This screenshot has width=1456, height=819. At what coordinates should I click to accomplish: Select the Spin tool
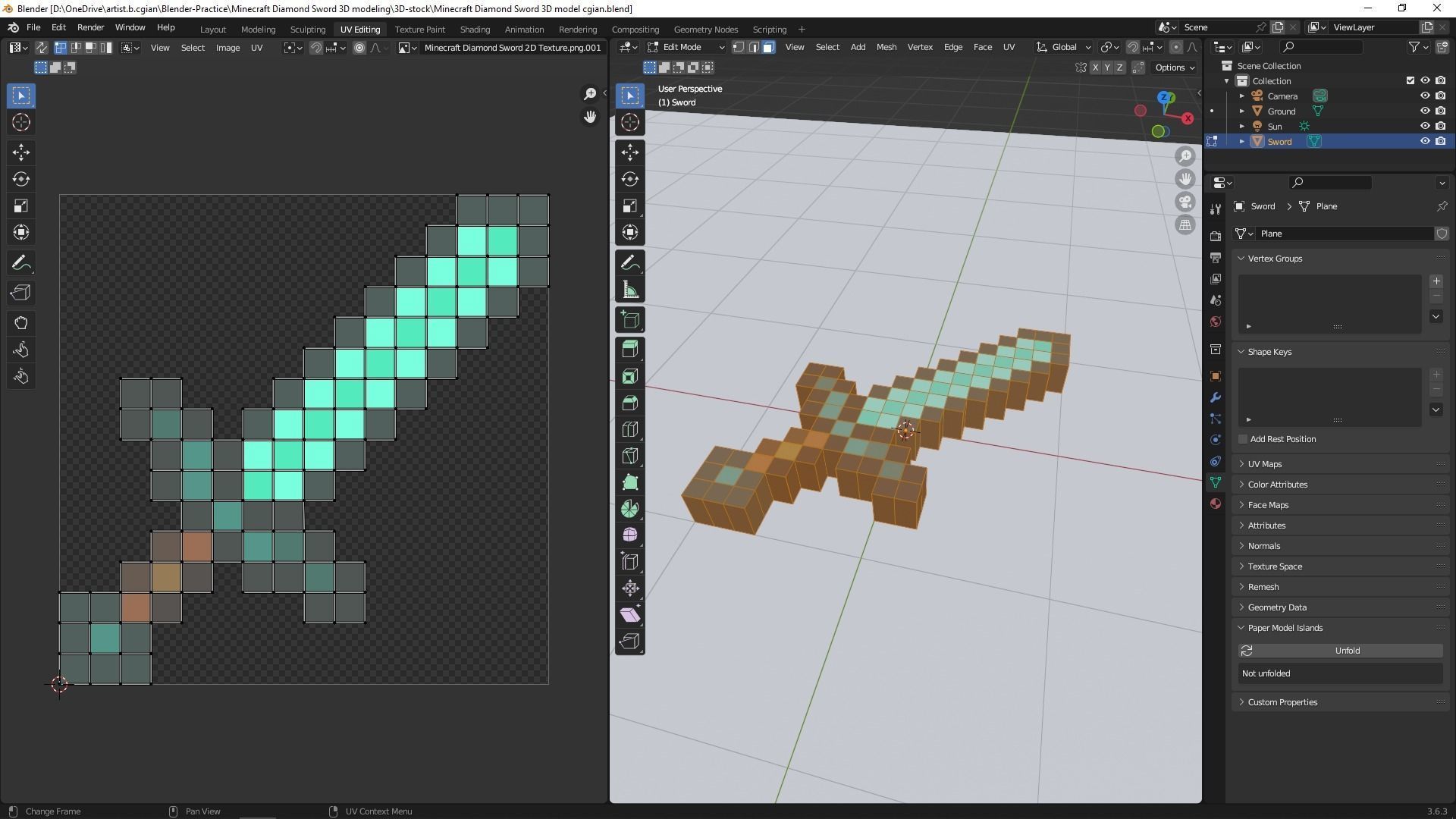[629, 509]
